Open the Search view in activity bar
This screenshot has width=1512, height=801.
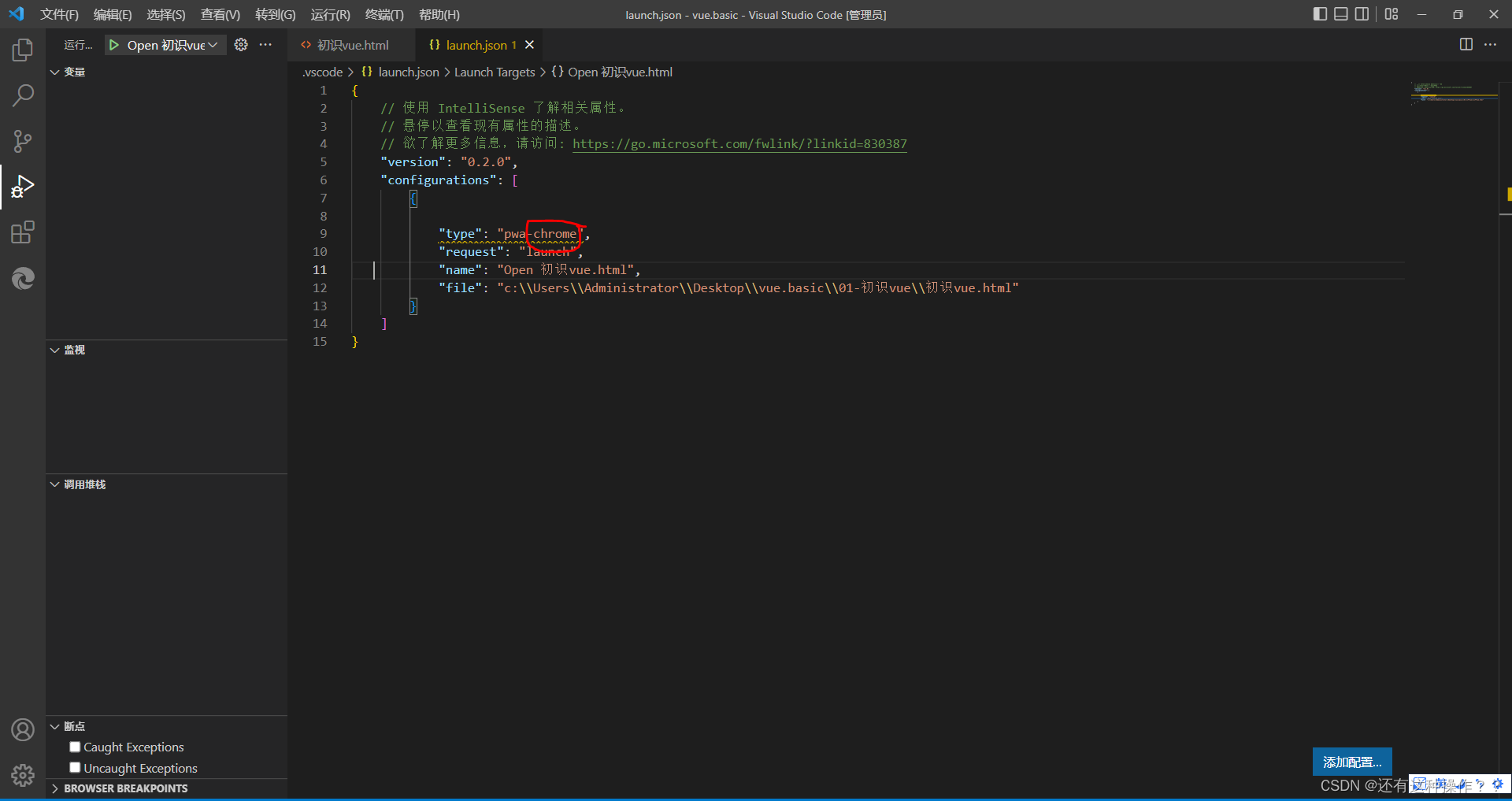tap(23, 96)
